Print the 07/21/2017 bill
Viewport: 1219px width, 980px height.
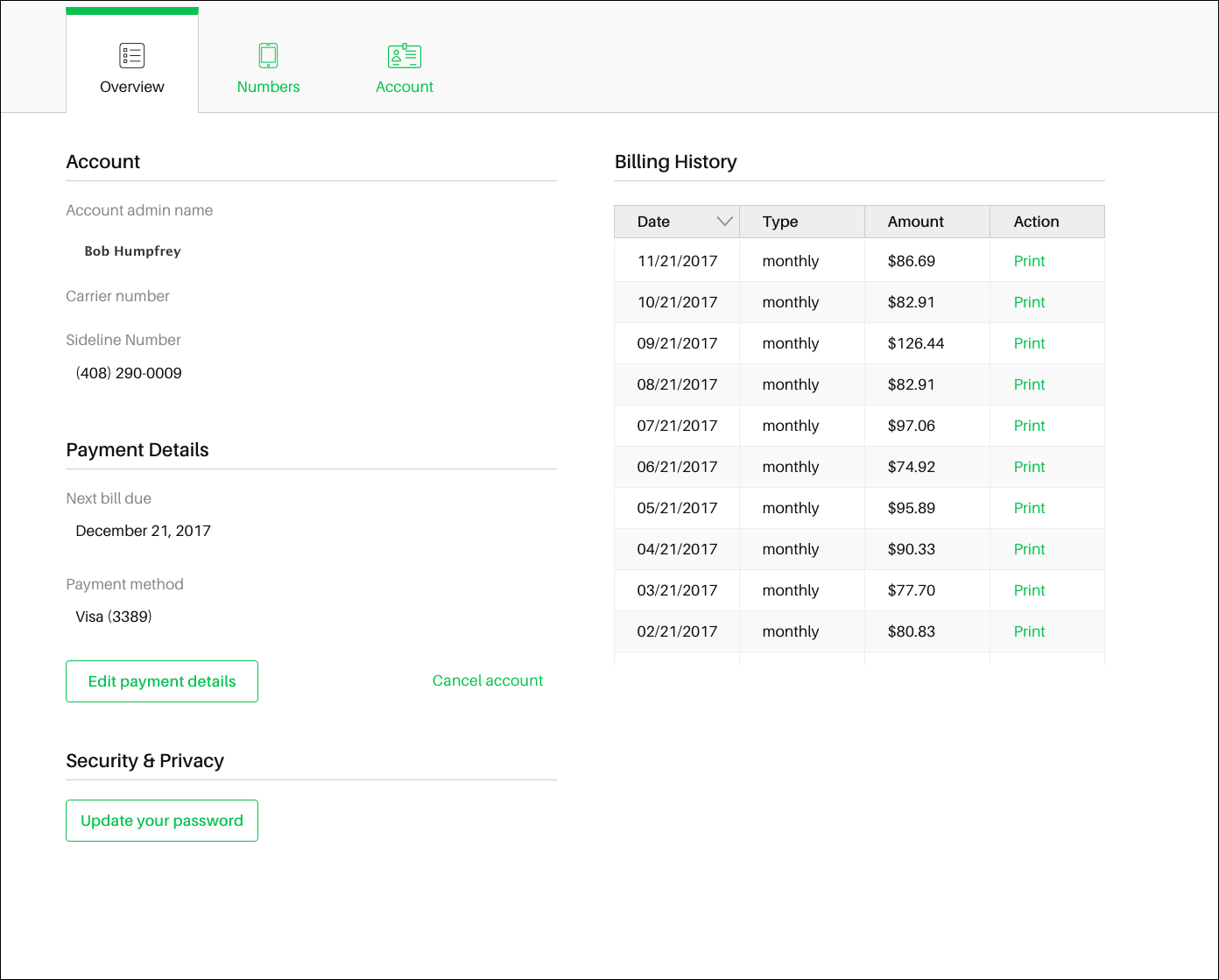click(1030, 426)
